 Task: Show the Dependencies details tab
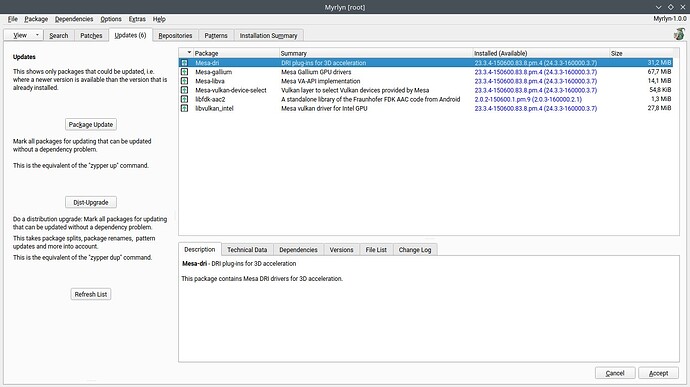point(298,250)
